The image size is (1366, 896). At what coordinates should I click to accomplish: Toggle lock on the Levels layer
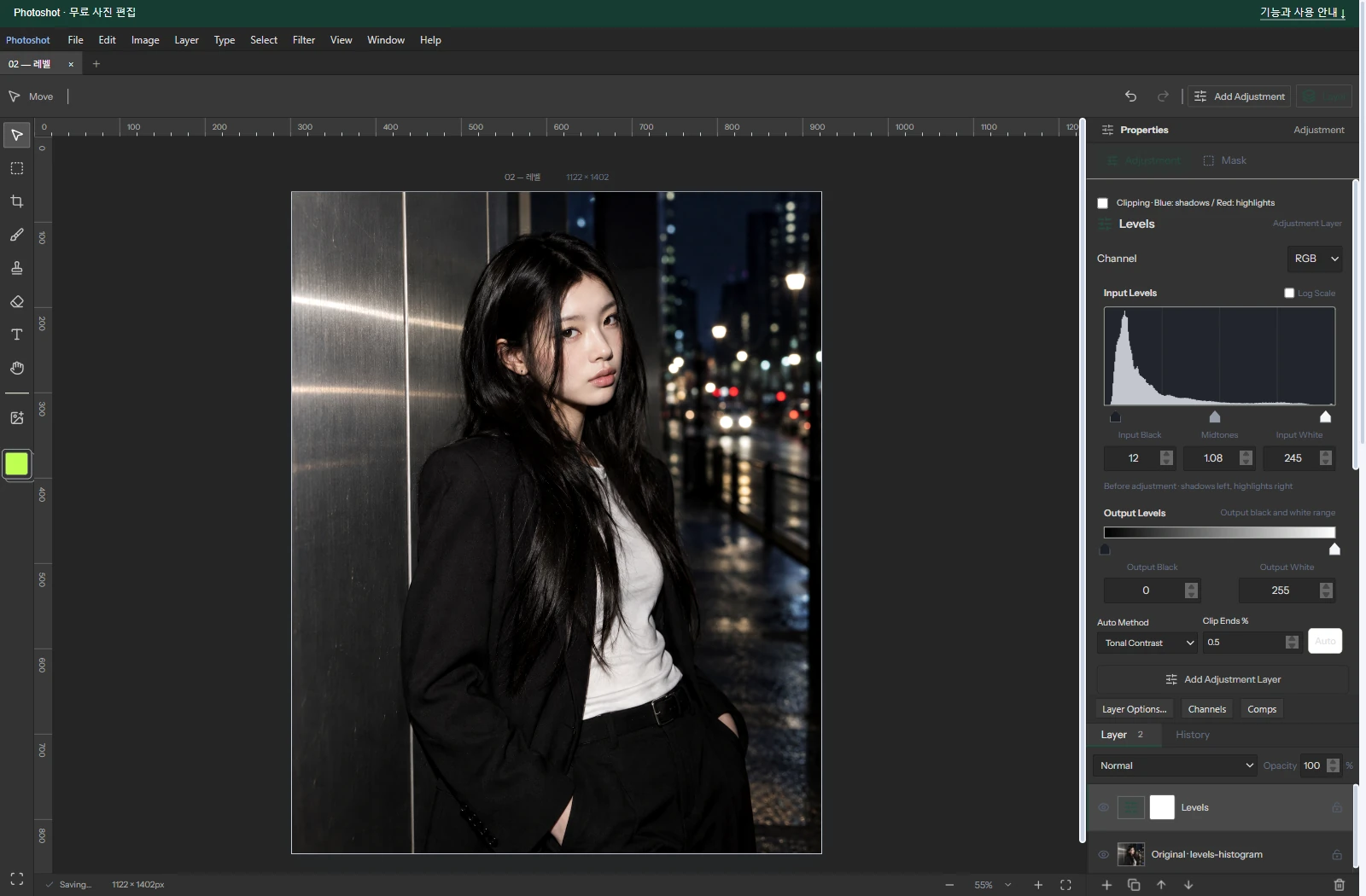point(1337,807)
